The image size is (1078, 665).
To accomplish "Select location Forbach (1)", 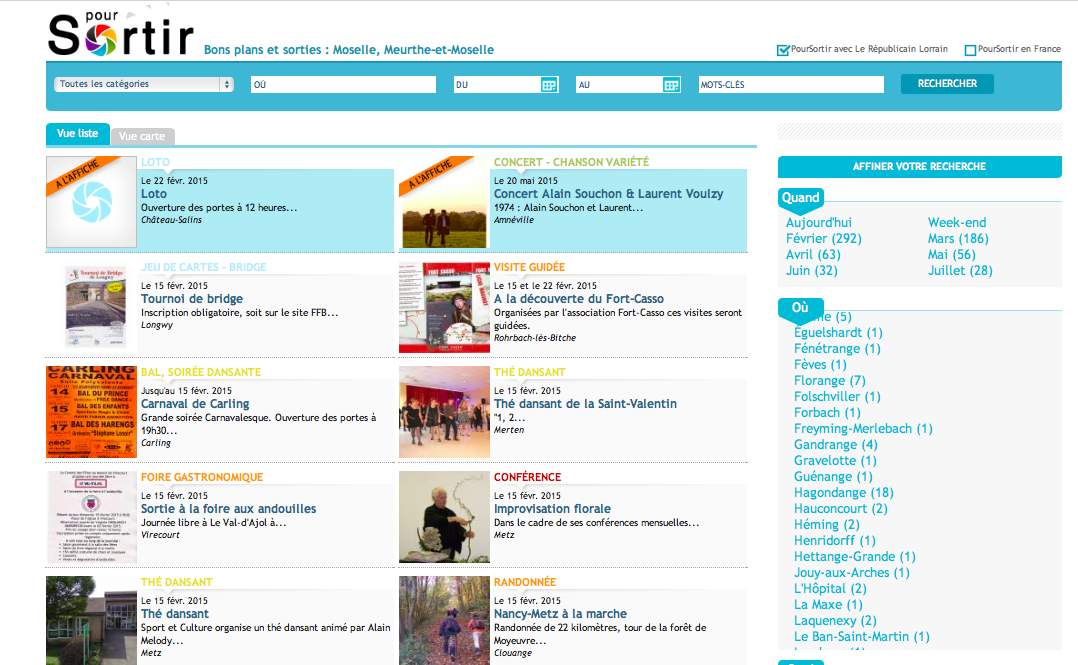I will (827, 413).
